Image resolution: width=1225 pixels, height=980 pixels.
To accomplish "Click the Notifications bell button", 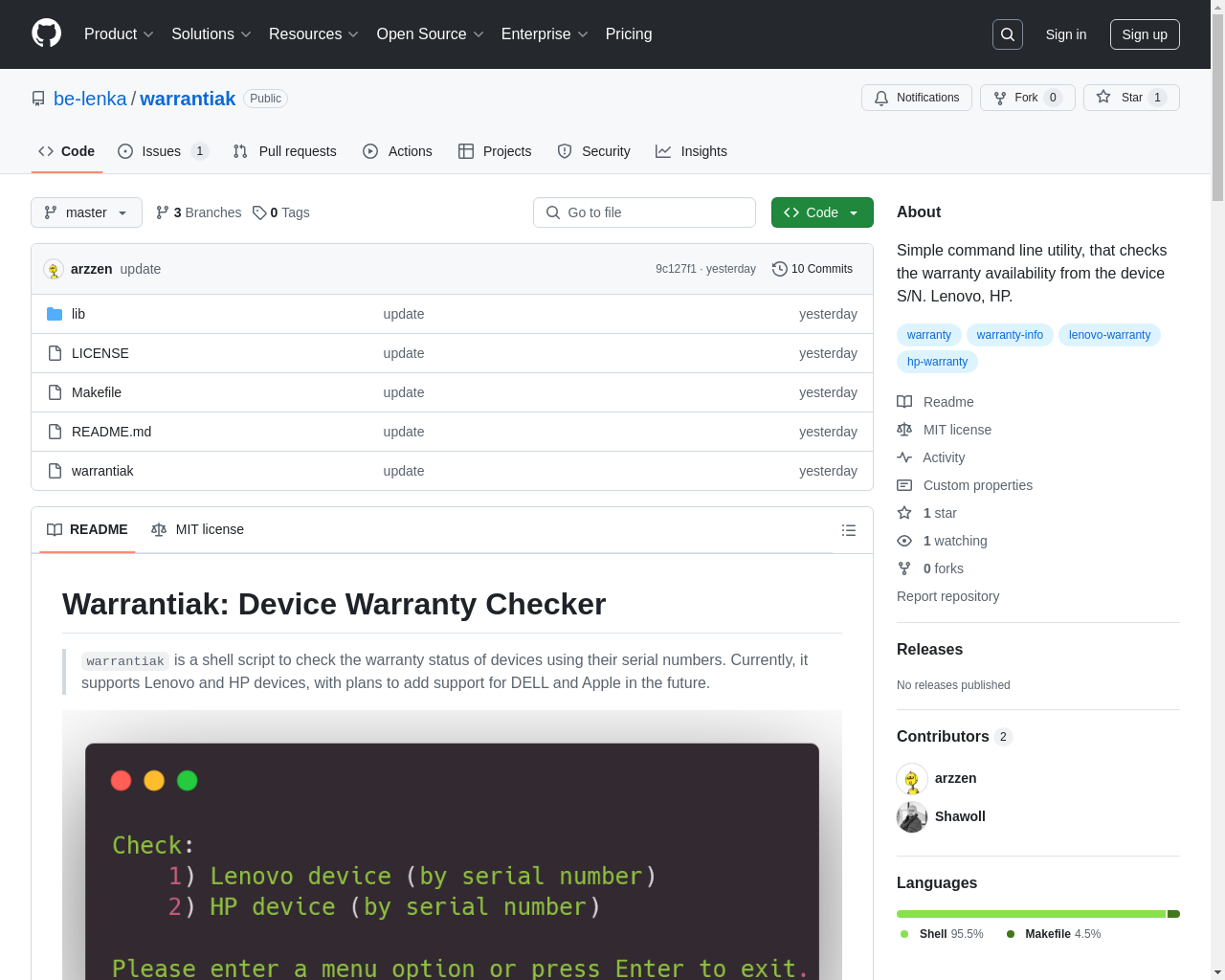I will point(917,98).
